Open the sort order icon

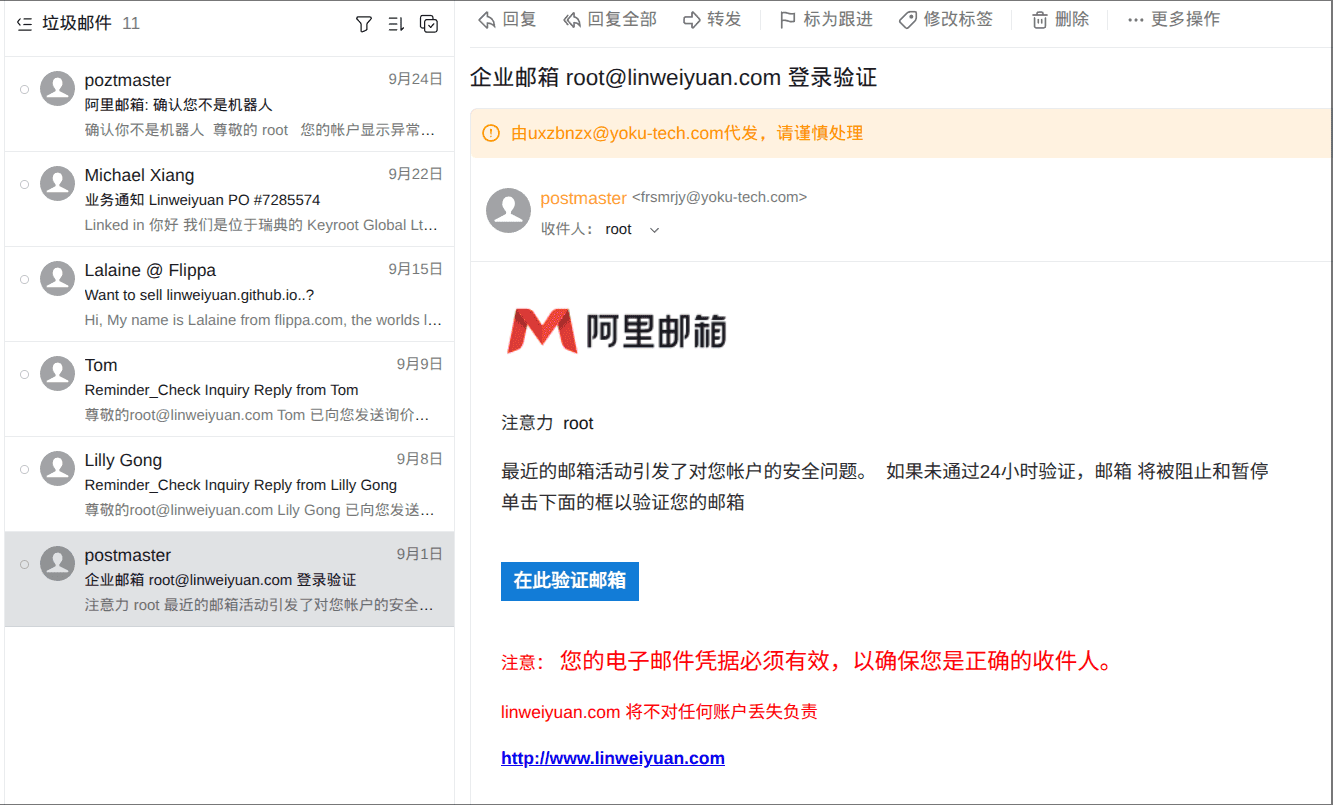click(396, 24)
